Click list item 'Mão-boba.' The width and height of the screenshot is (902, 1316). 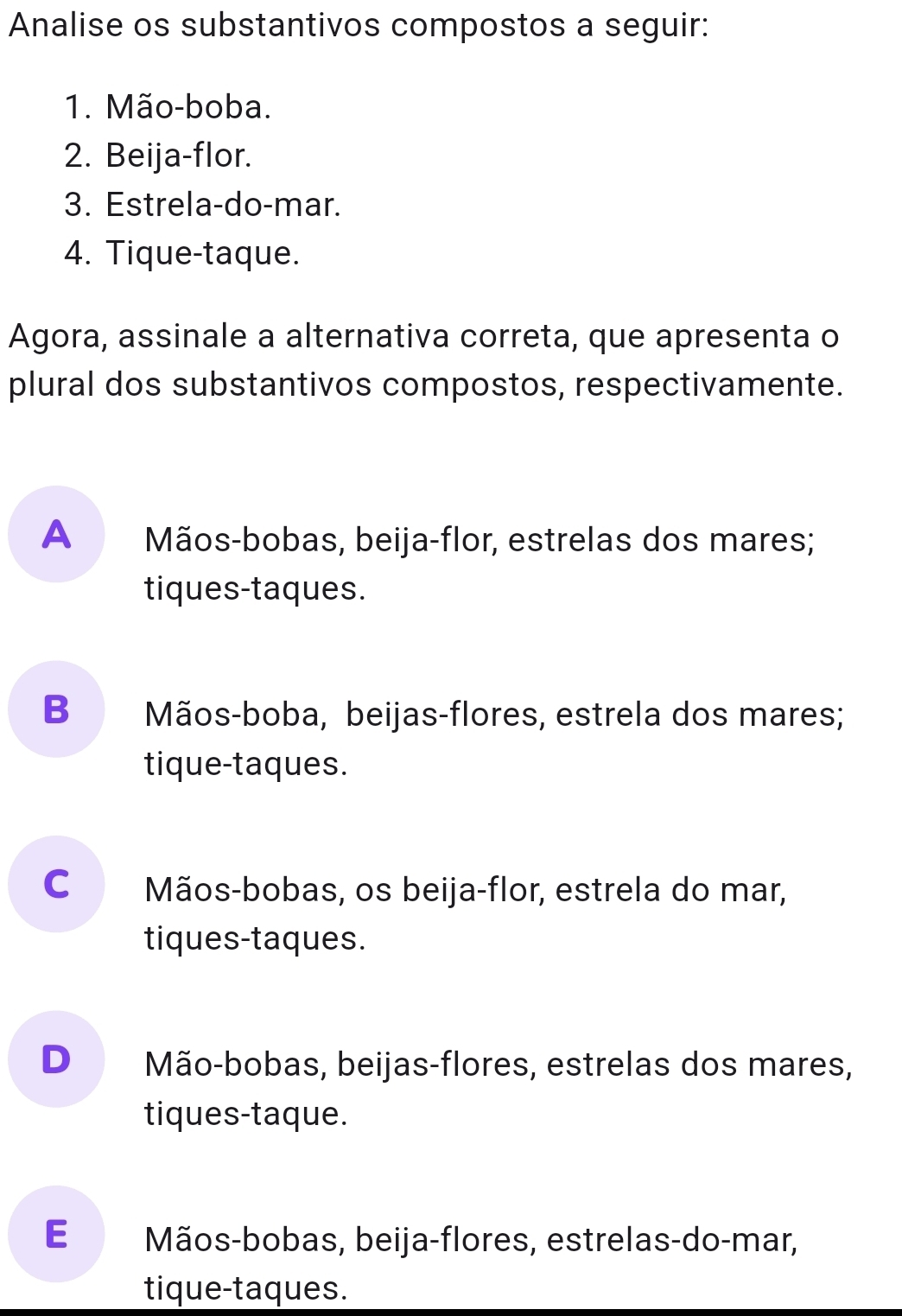(x=188, y=107)
